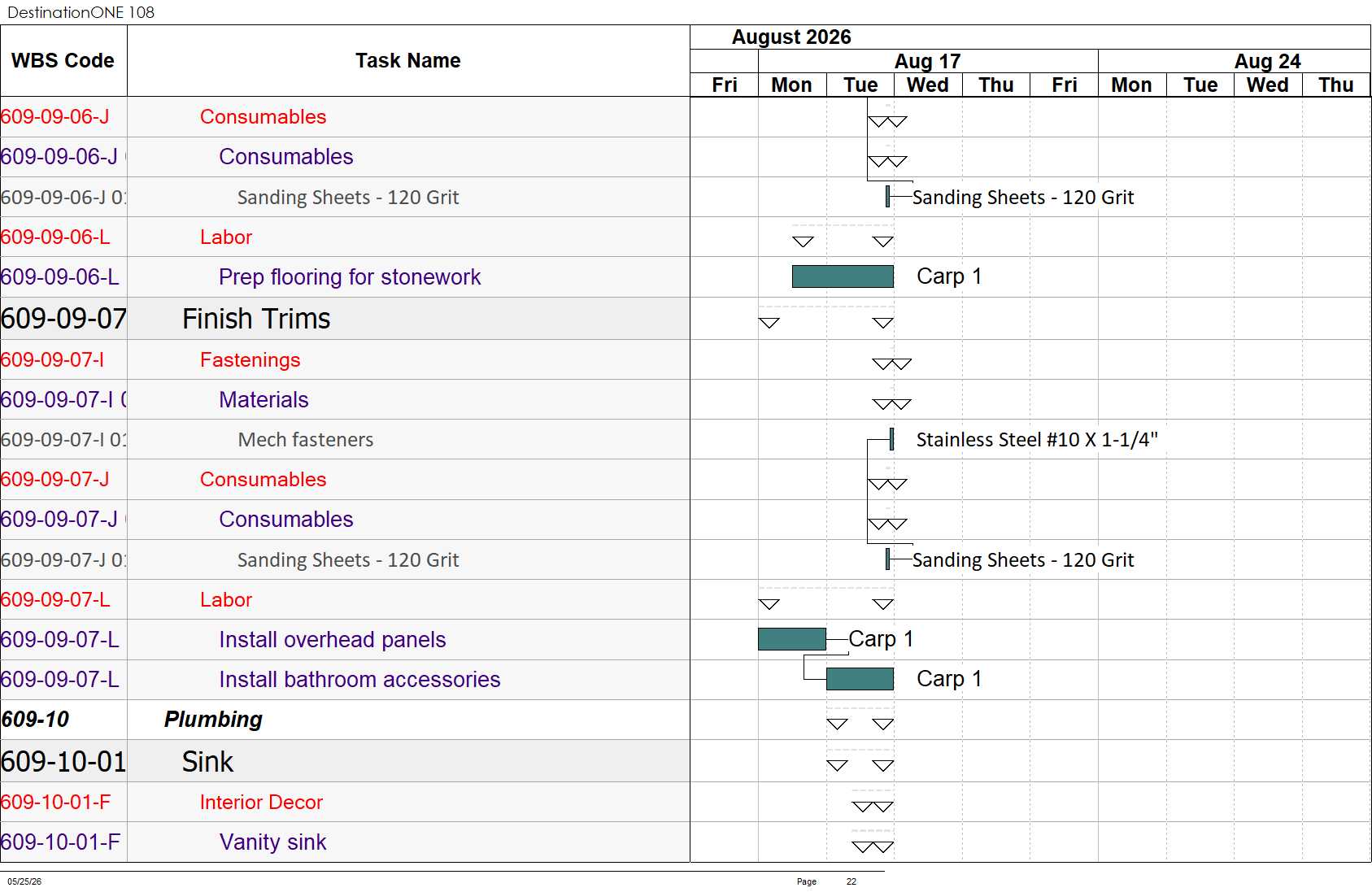The width and height of the screenshot is (1372, 892).
Task: Click the August 2026 month header
Action: tap(791, 37)
